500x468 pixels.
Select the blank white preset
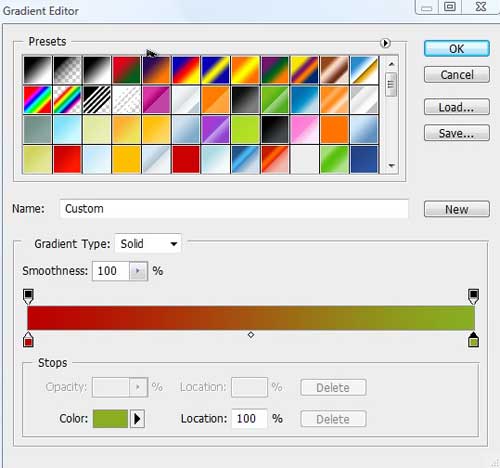click(x=304, y=159)
